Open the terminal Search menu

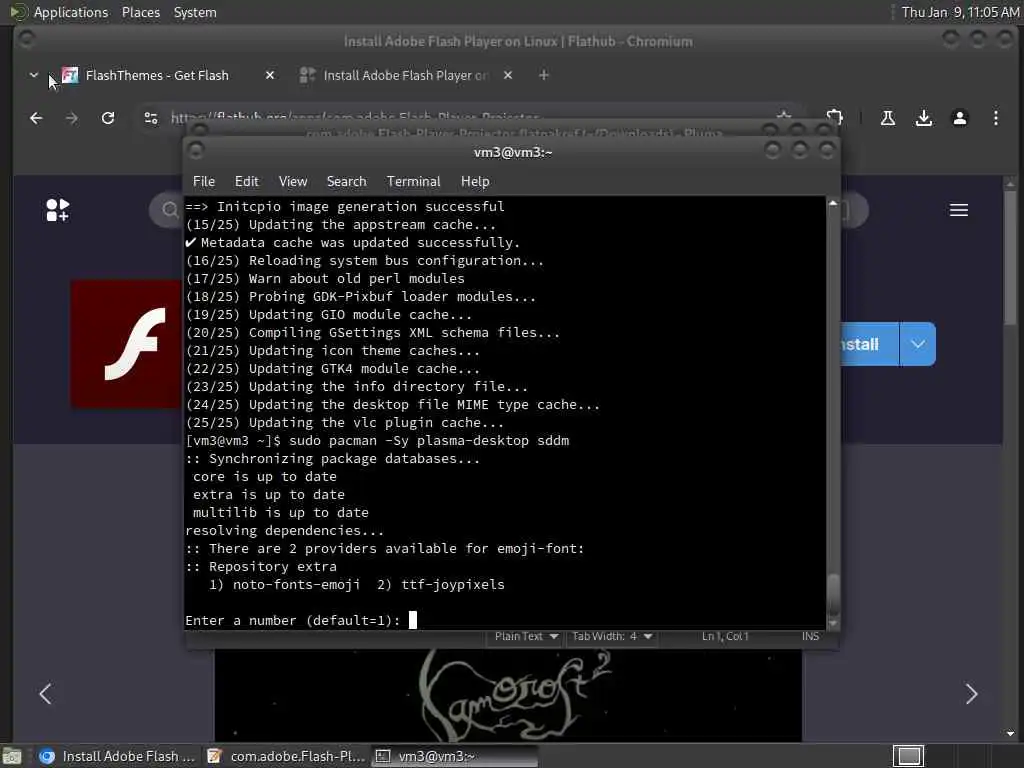point(346,182)
